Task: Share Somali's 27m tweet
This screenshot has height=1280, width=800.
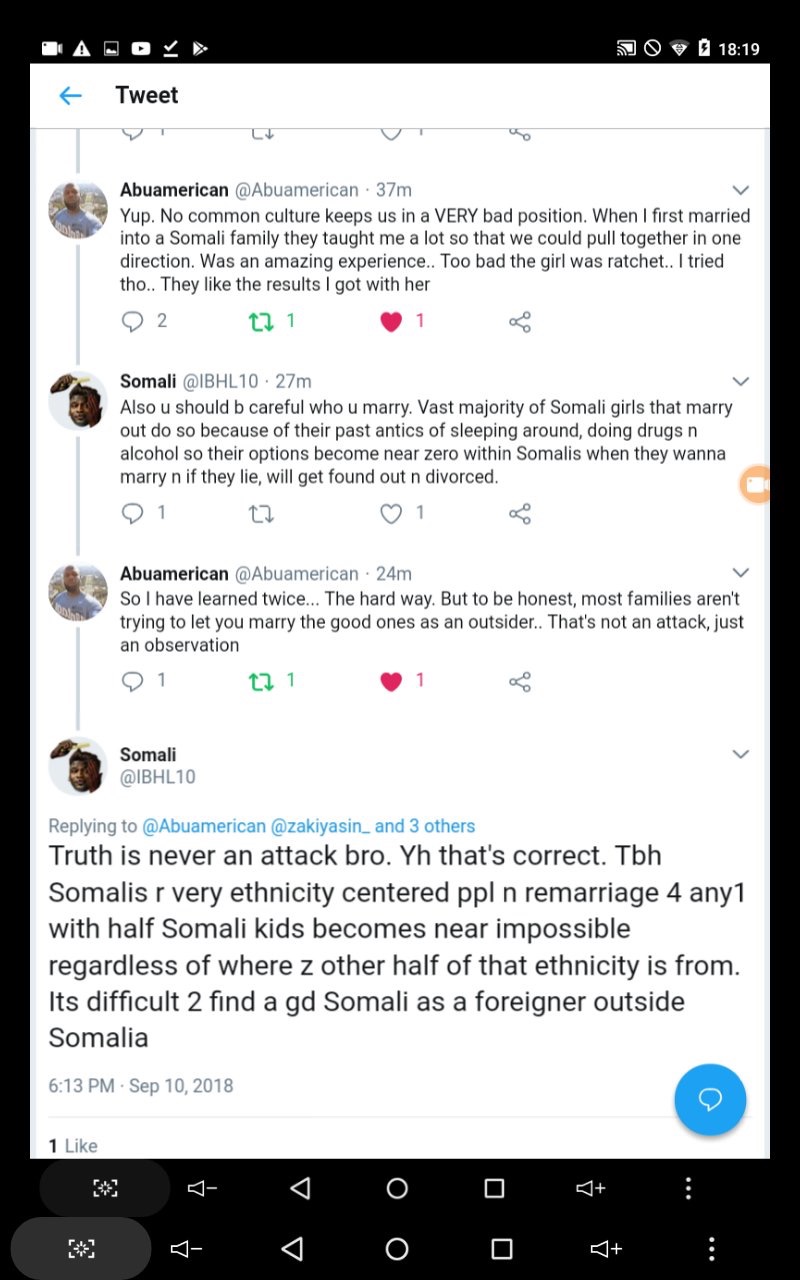Action: 520,513
